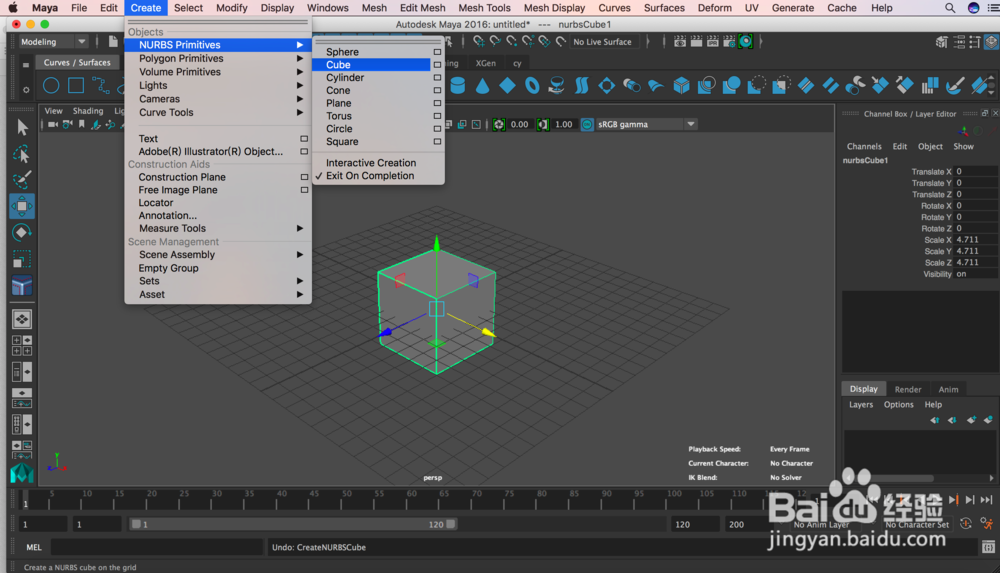The image size is (1000, 573).
Task: Open character set preferences running-figure icon
Action: [x=987, y=524]
